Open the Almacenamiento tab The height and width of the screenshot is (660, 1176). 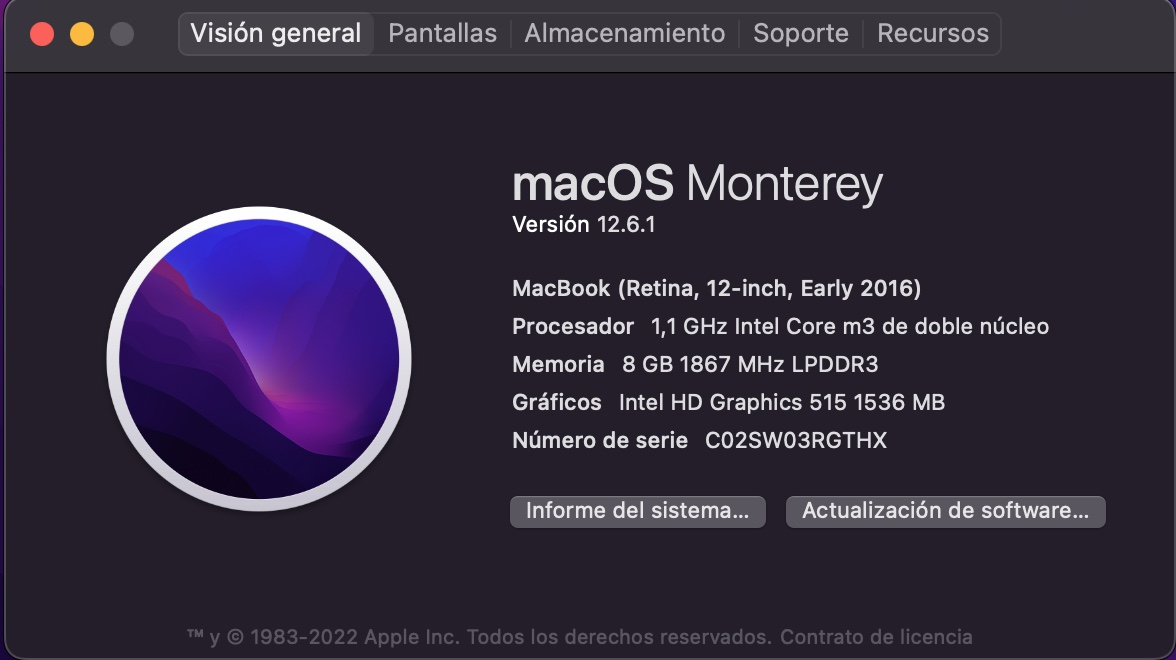[x=625, y=34]
